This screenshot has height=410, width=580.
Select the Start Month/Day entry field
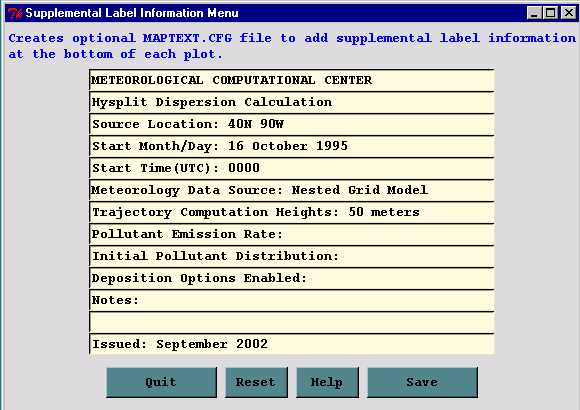[291, 146]
